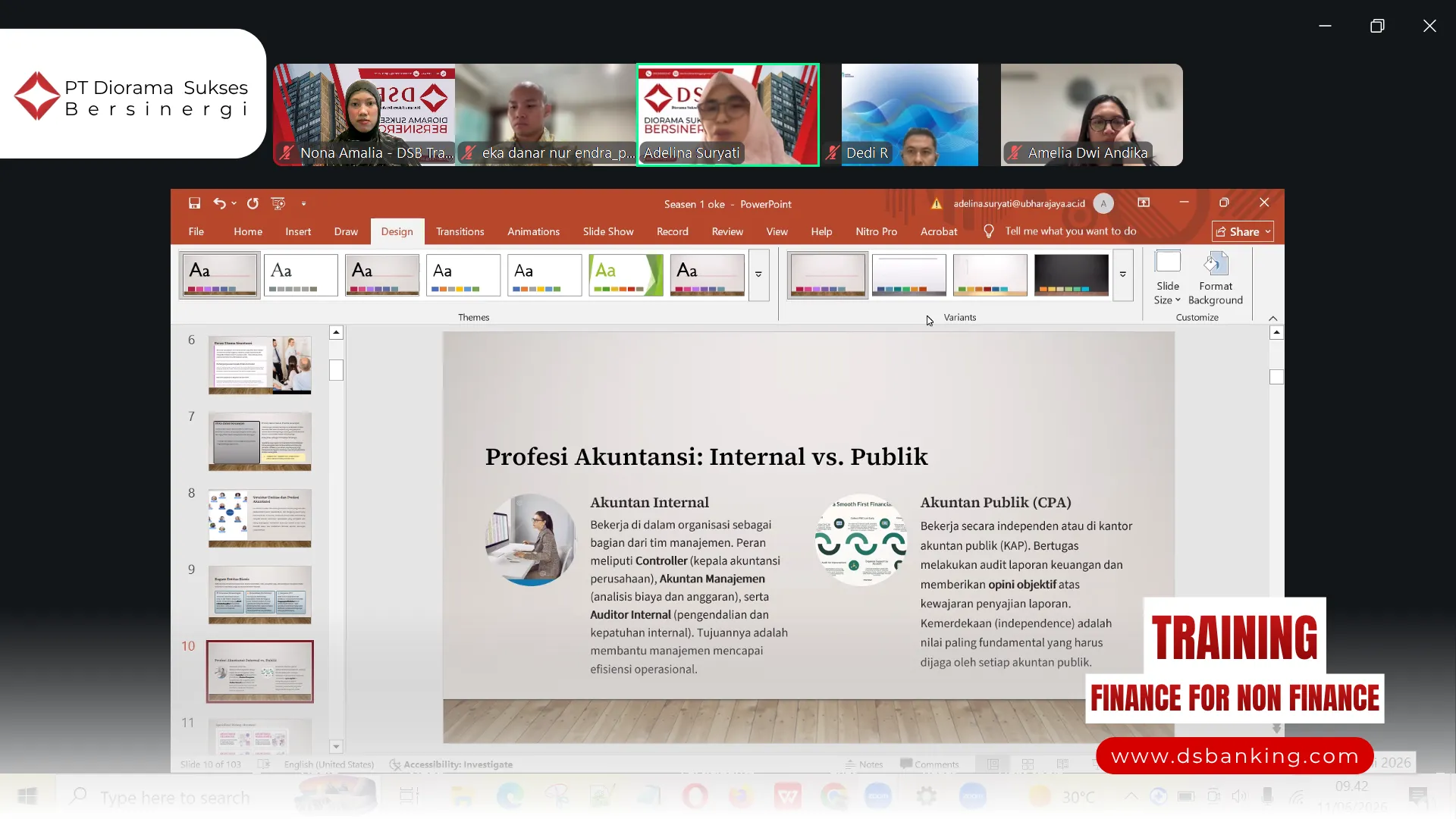Open the Undo history dropdown arrow
Viewport: 1456px width, 819px height.
[234, 203]
